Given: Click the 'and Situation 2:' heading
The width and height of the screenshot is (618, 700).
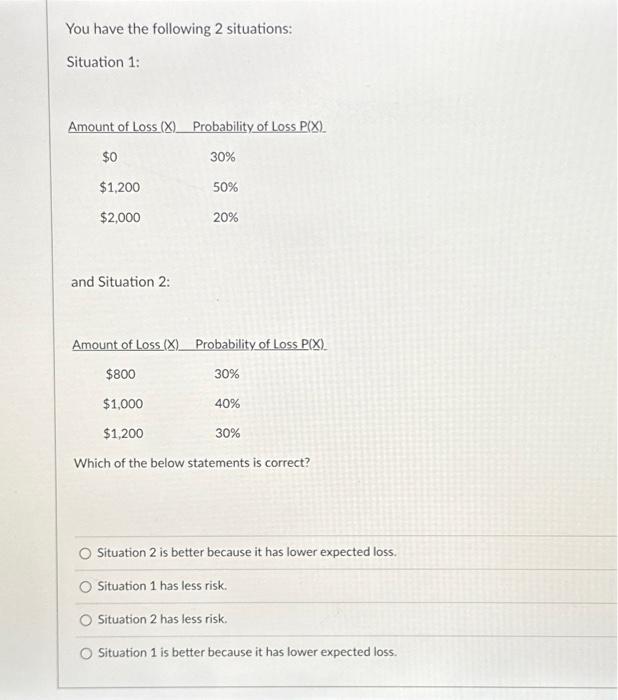Looking at the screenshot, I should coord(121,282).
